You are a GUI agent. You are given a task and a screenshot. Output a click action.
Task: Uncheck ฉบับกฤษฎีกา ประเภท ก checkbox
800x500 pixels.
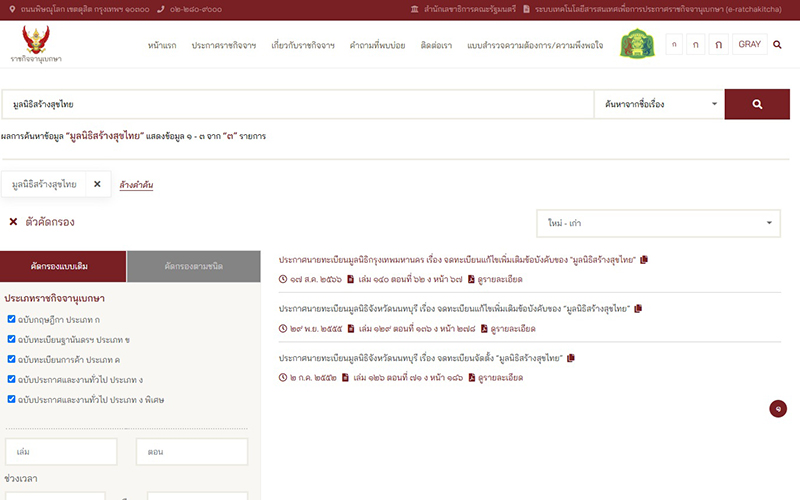click(x=11, y=319)
